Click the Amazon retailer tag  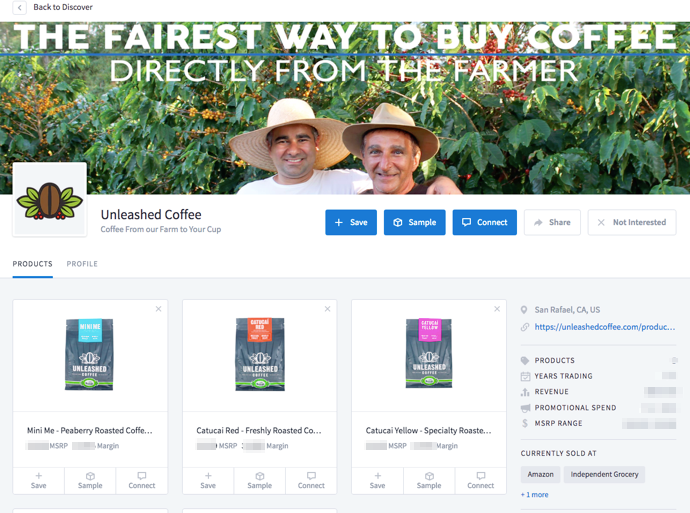pyautogui.click(x=540, y=474)
